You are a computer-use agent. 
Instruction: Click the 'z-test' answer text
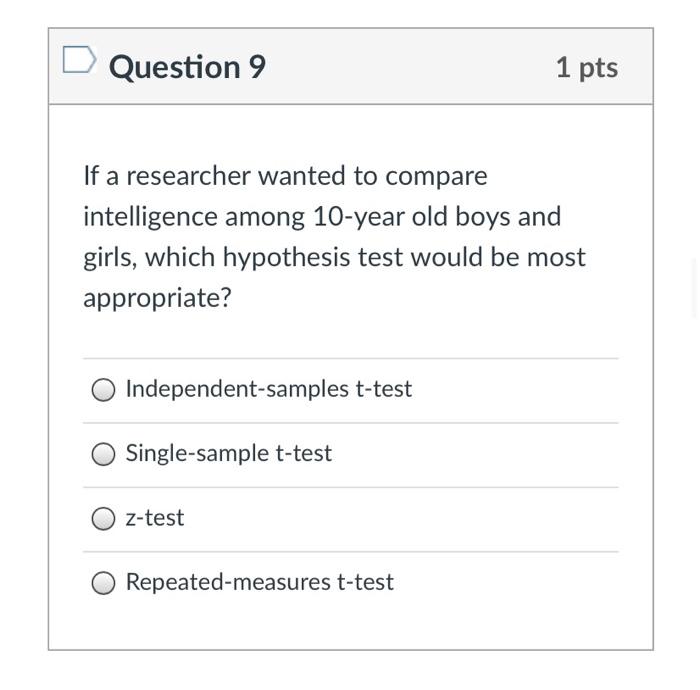(x=155, y=518)
